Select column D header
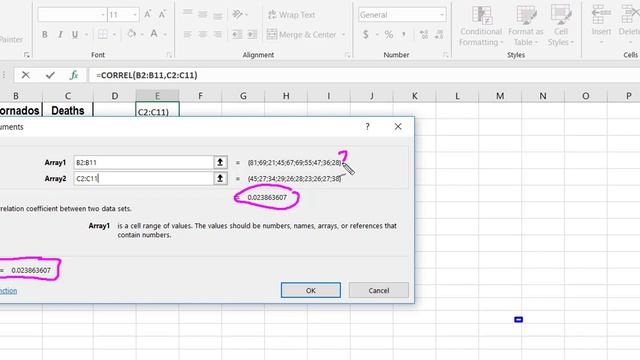640x360 pixels. pos(115,96)
